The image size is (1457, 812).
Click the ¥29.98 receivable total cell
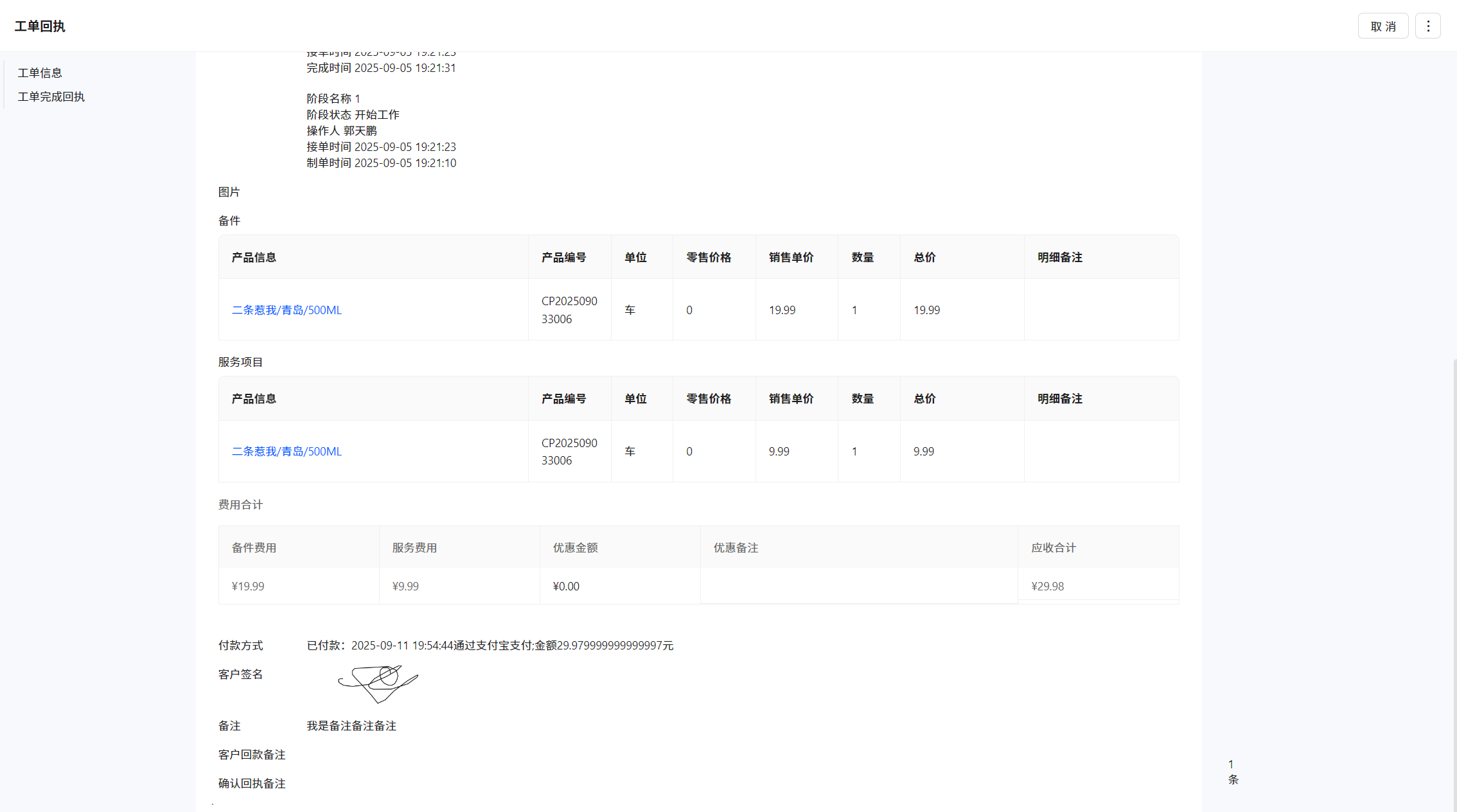tap(1047, 587)
